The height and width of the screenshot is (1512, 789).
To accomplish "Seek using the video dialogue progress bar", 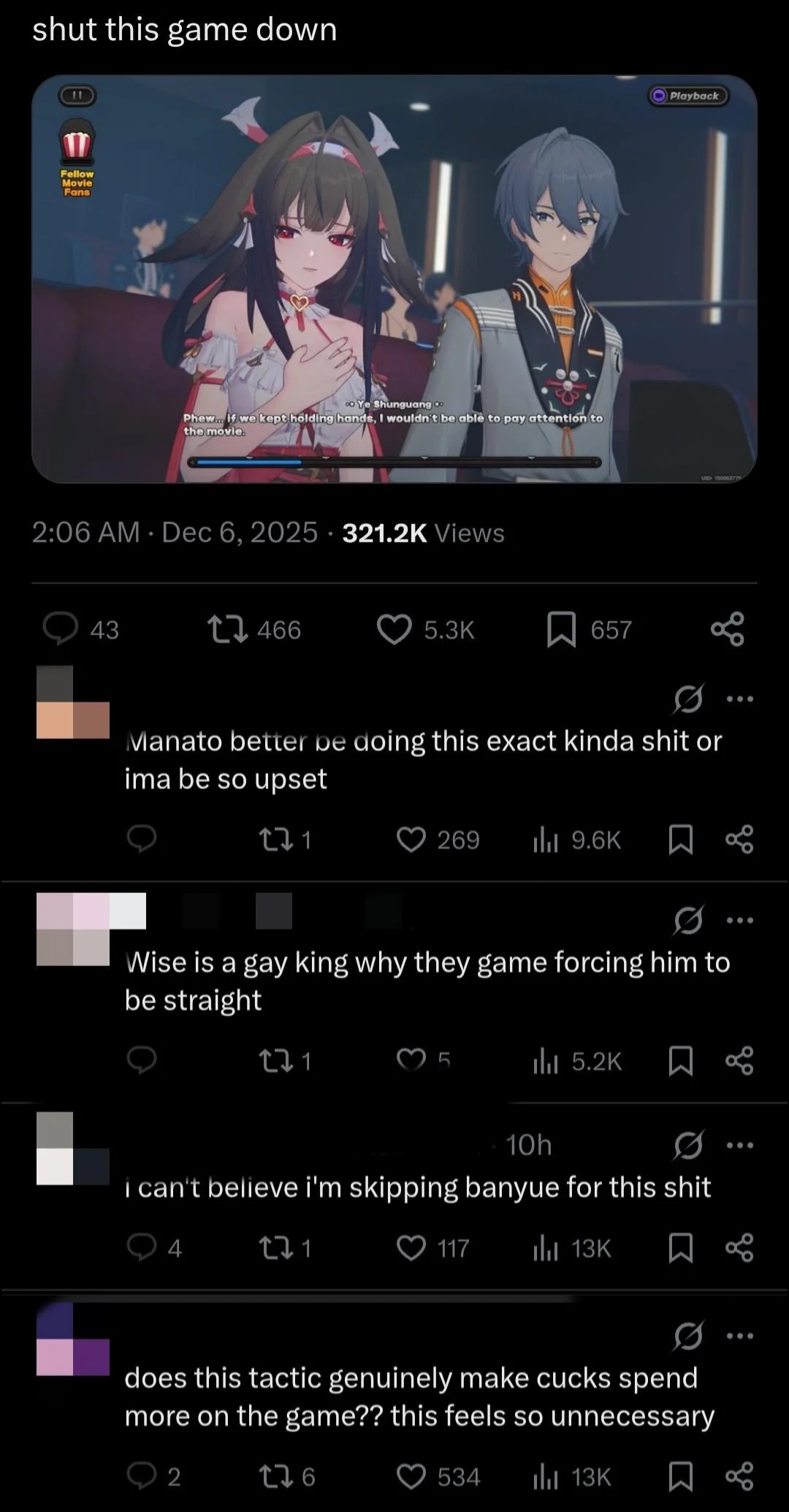I will [394, 462].
